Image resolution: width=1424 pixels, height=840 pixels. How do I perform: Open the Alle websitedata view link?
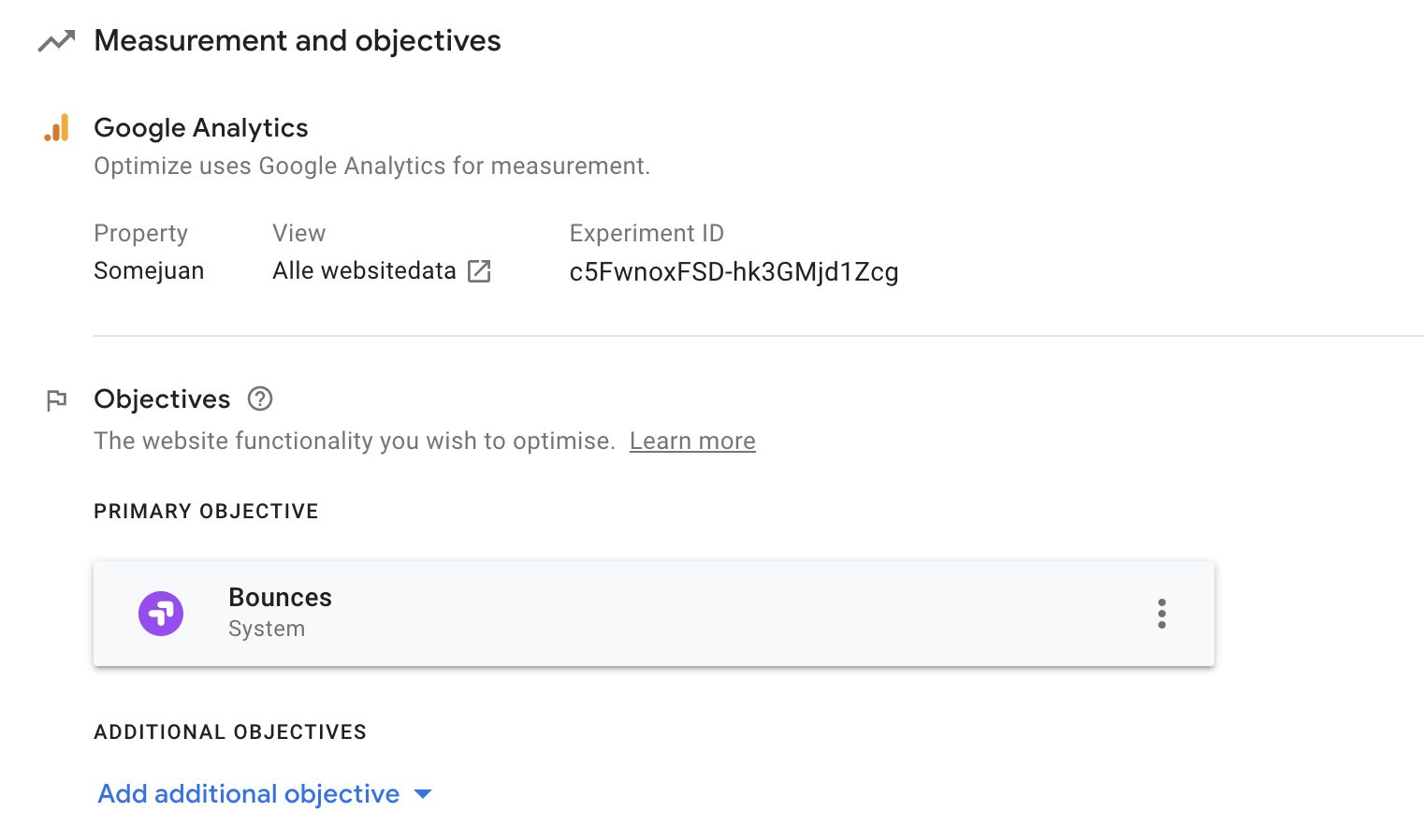click(365, 271)
